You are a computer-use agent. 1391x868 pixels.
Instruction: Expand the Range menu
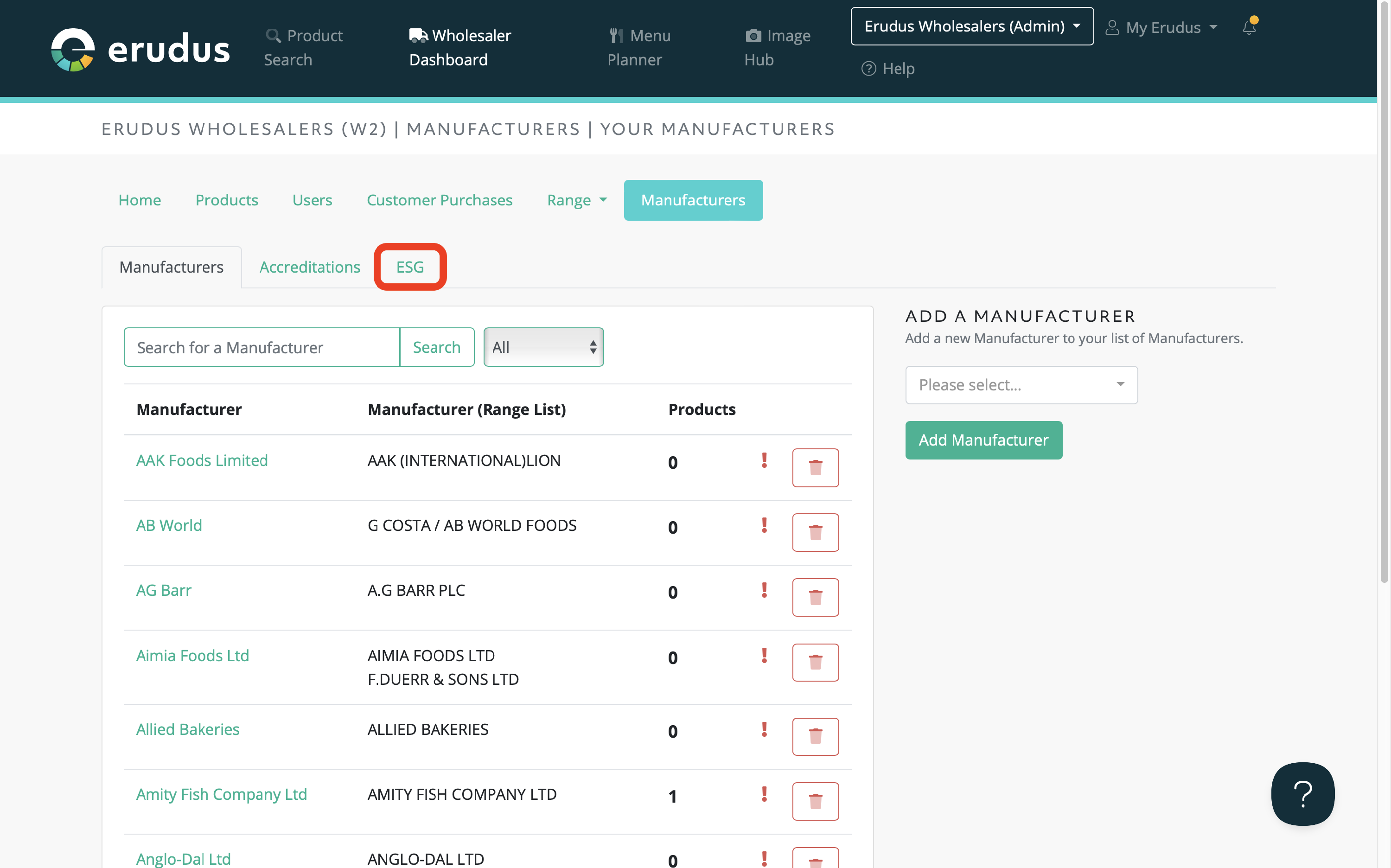pyautogui.click(x=576, y=200)
